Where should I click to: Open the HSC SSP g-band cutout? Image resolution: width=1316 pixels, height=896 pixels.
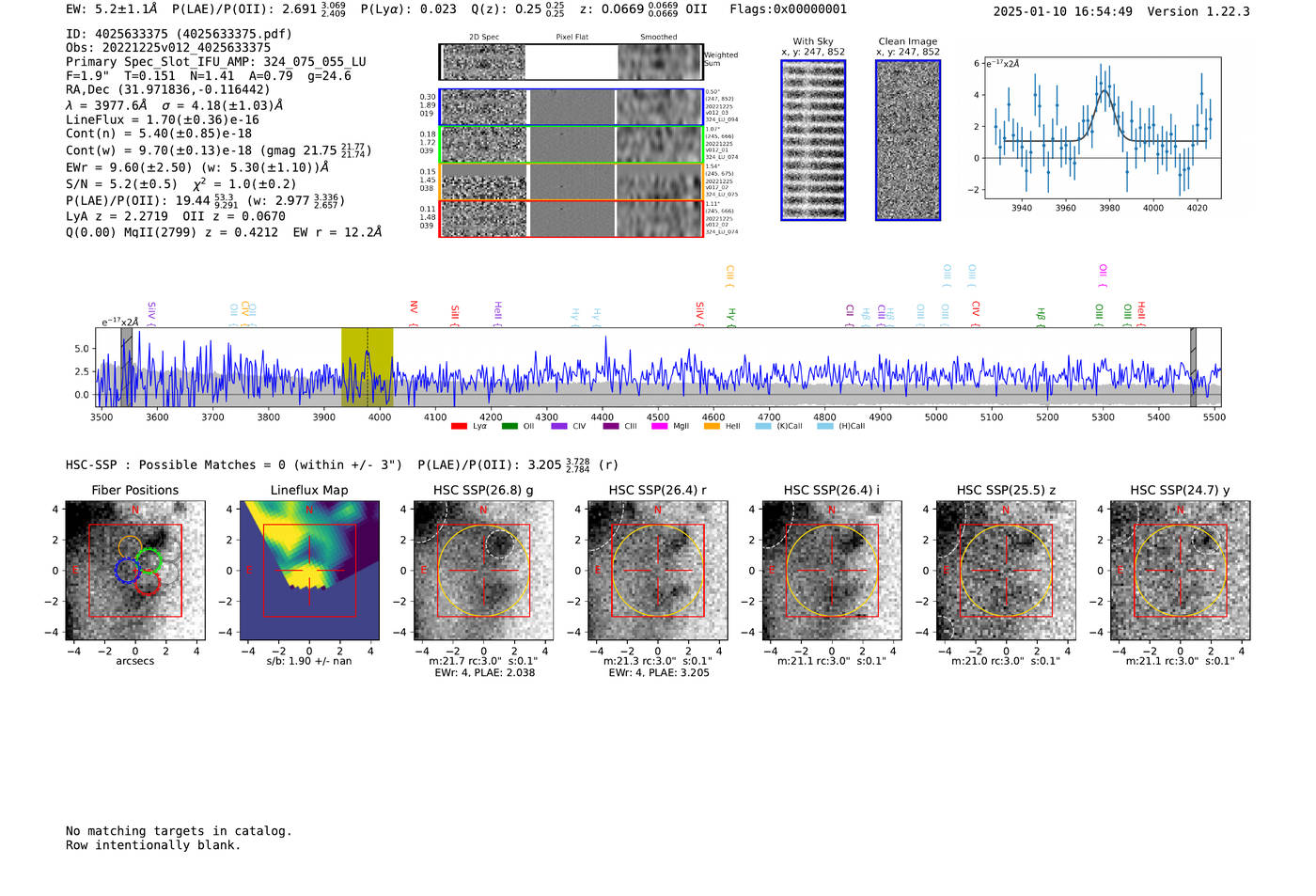(484, 571)
